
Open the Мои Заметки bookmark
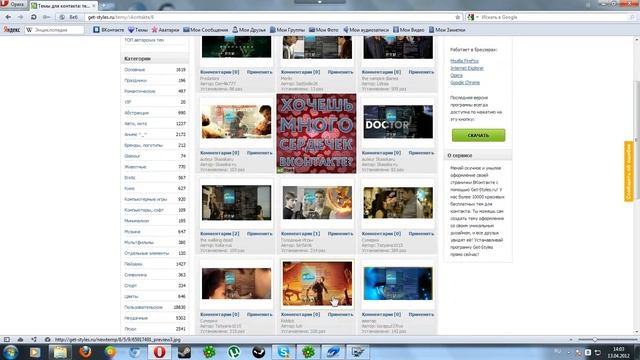click(447, 30)
